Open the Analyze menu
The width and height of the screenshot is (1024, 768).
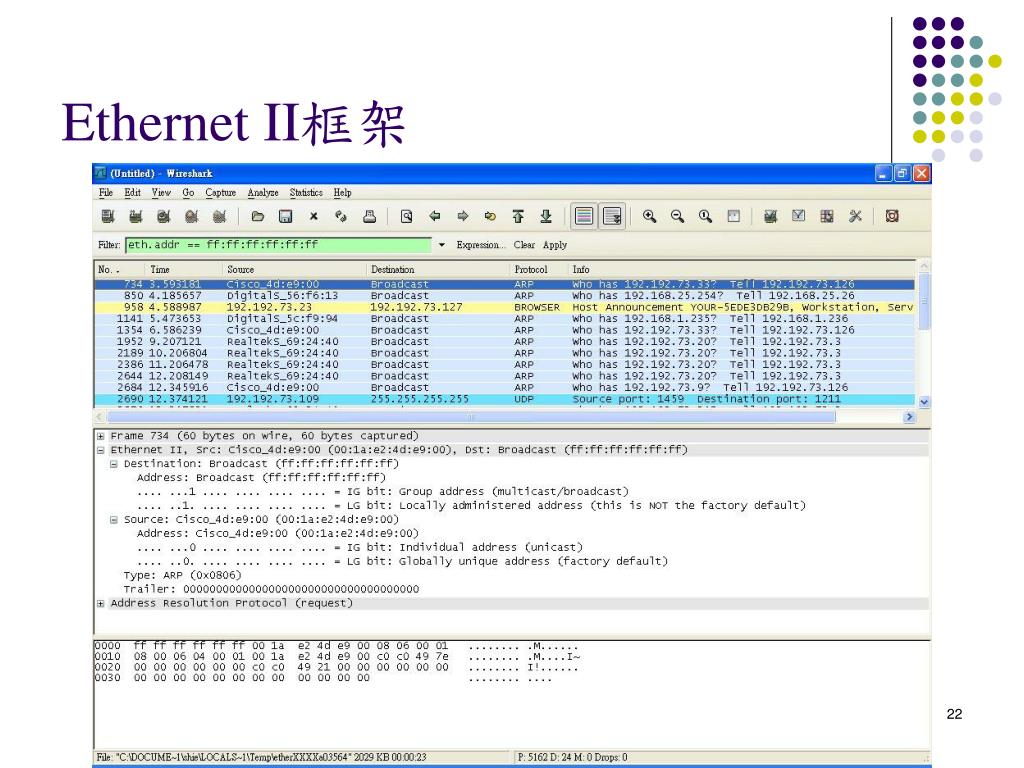point(263,193)
